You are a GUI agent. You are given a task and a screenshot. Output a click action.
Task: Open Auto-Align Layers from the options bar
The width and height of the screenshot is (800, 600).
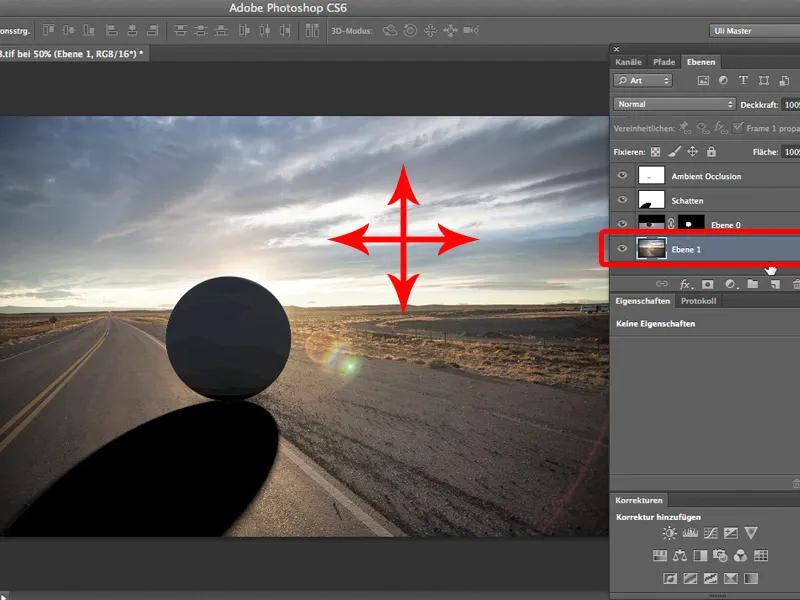pos(312,31)
